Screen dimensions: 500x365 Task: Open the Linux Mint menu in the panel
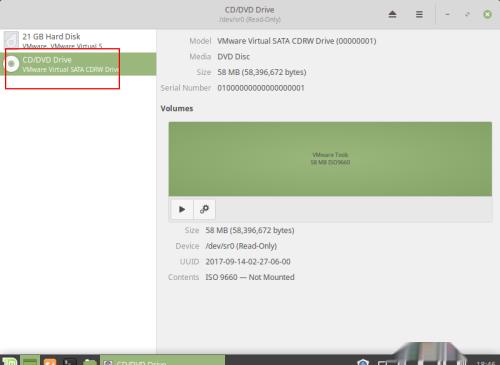(9, 361)
